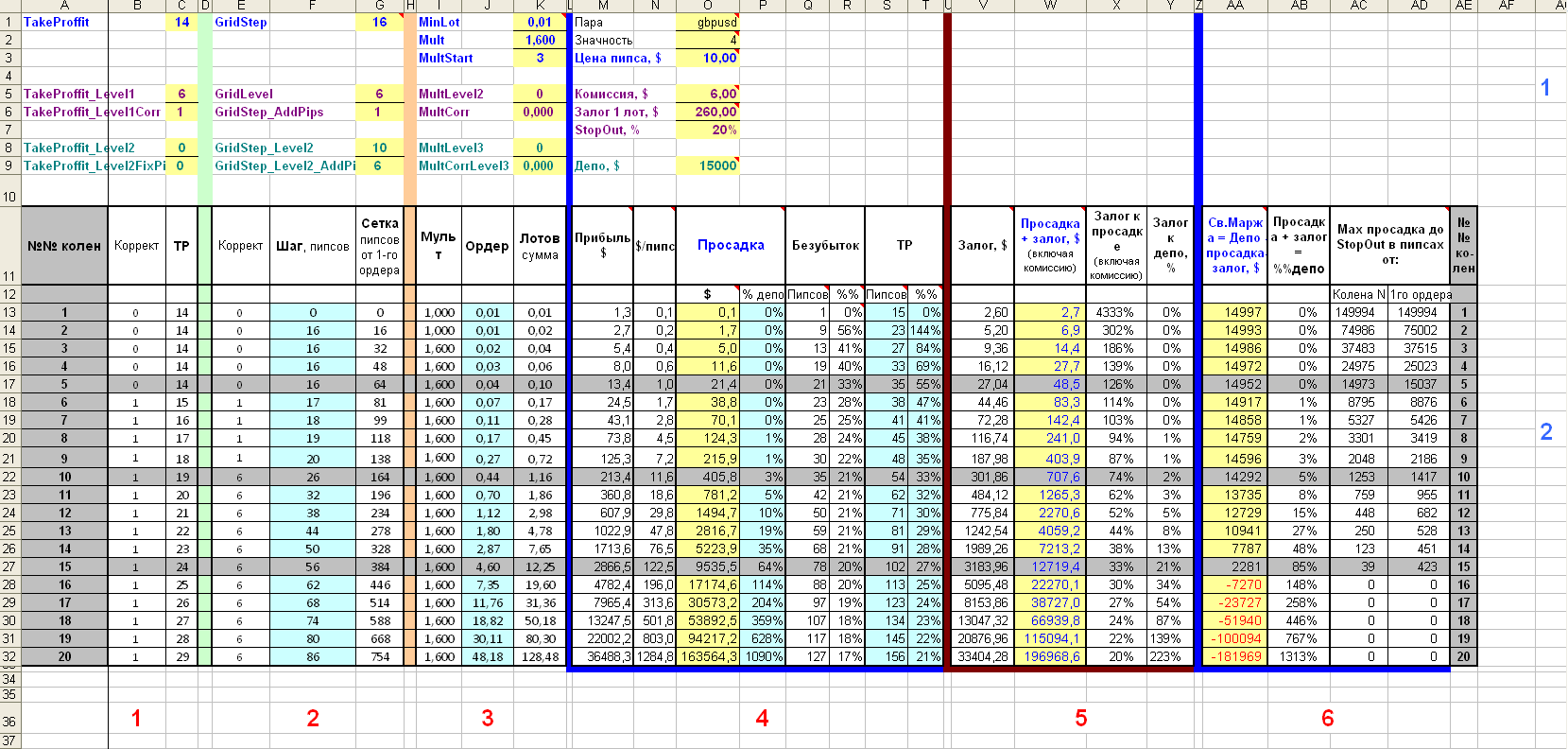Select the Залог, $ header cell
Image resolution: width=1568 pixels, height=749 pixels.
pos(983,245)
